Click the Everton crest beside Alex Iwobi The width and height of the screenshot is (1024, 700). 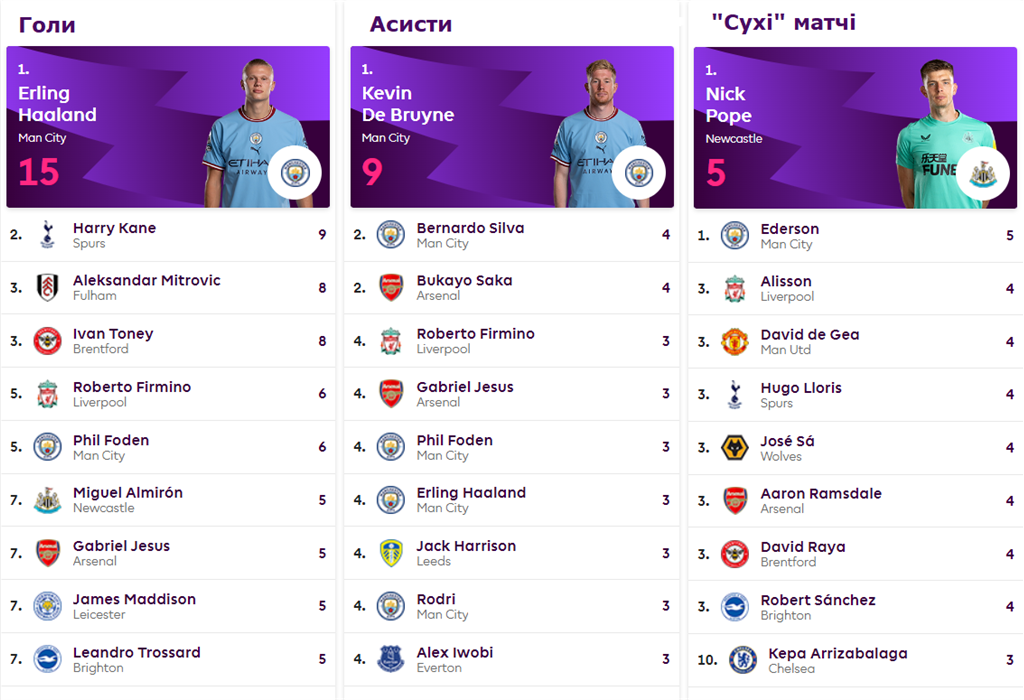(391, 659)
